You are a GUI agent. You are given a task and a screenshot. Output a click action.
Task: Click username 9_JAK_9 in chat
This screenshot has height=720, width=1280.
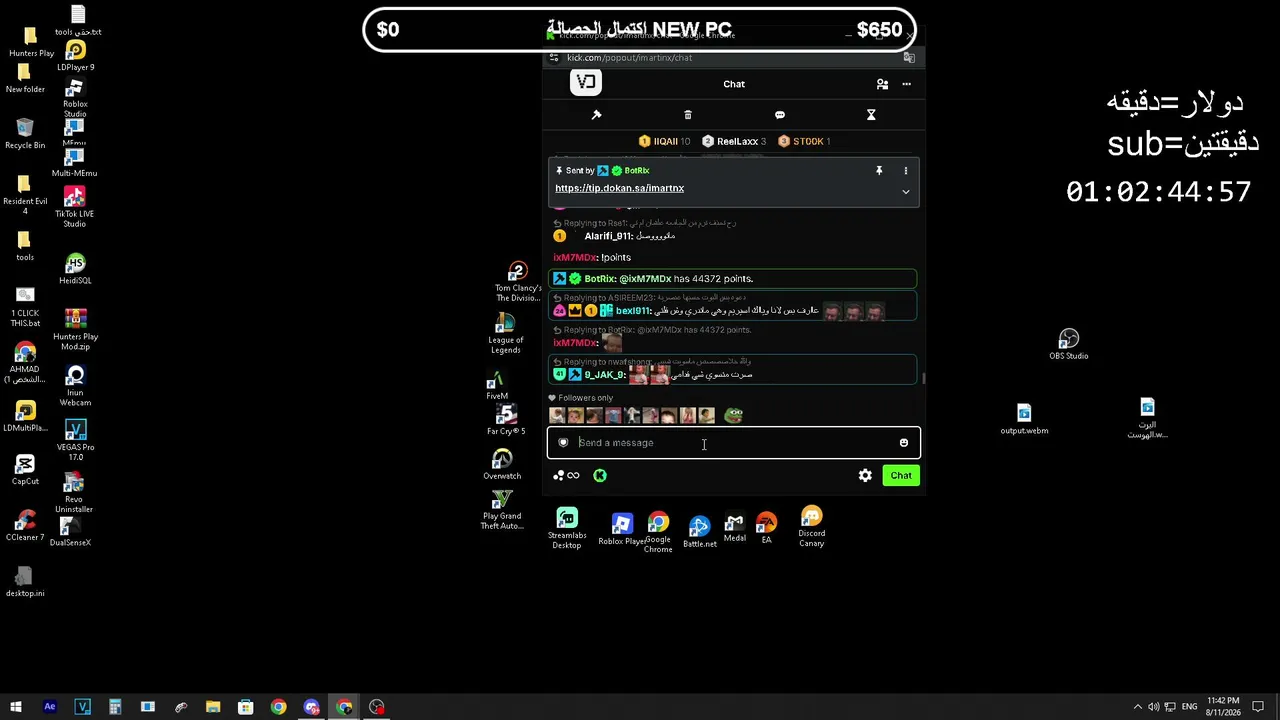click(x=604, y=375)
